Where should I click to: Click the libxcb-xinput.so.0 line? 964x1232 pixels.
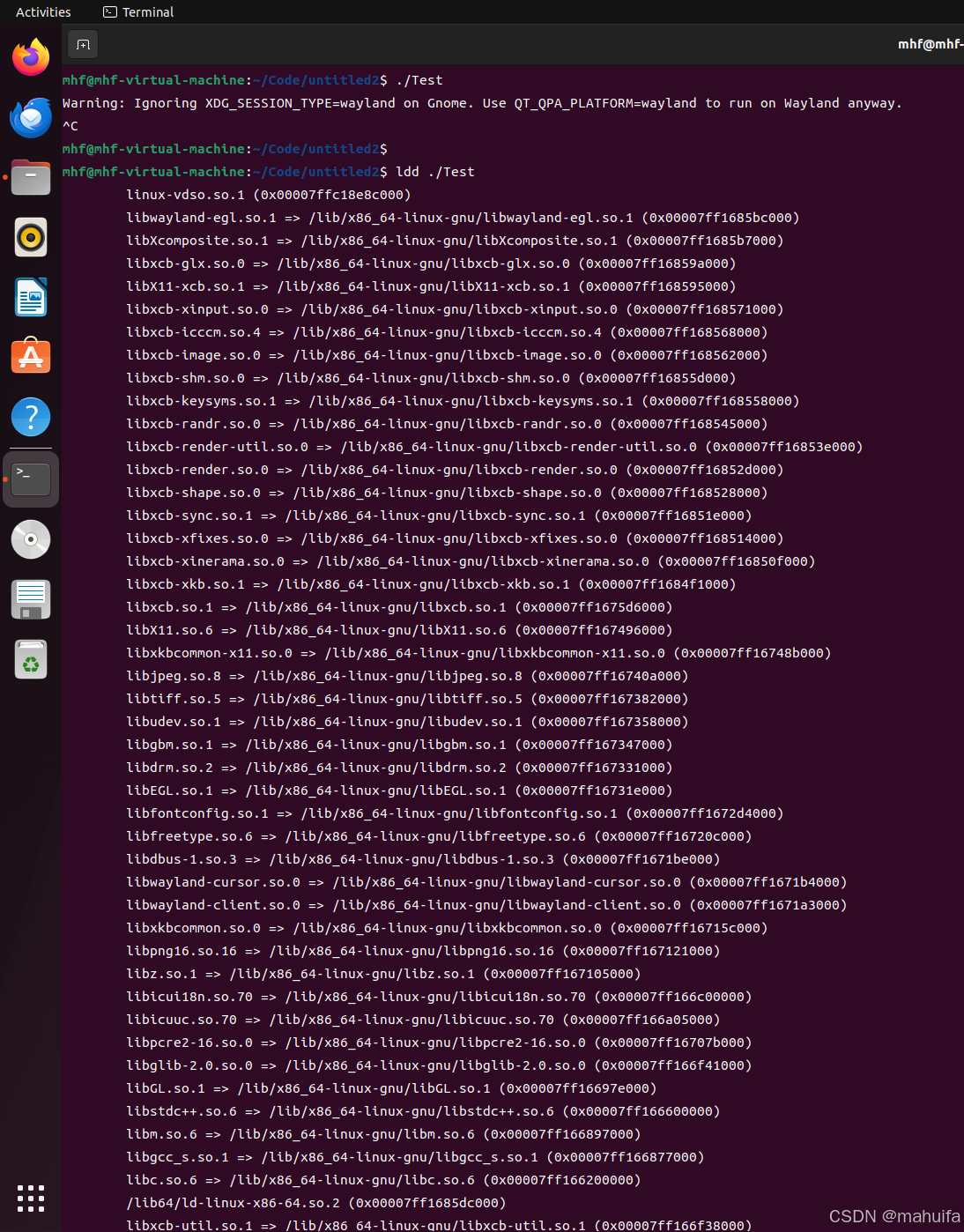coord(455,309)
